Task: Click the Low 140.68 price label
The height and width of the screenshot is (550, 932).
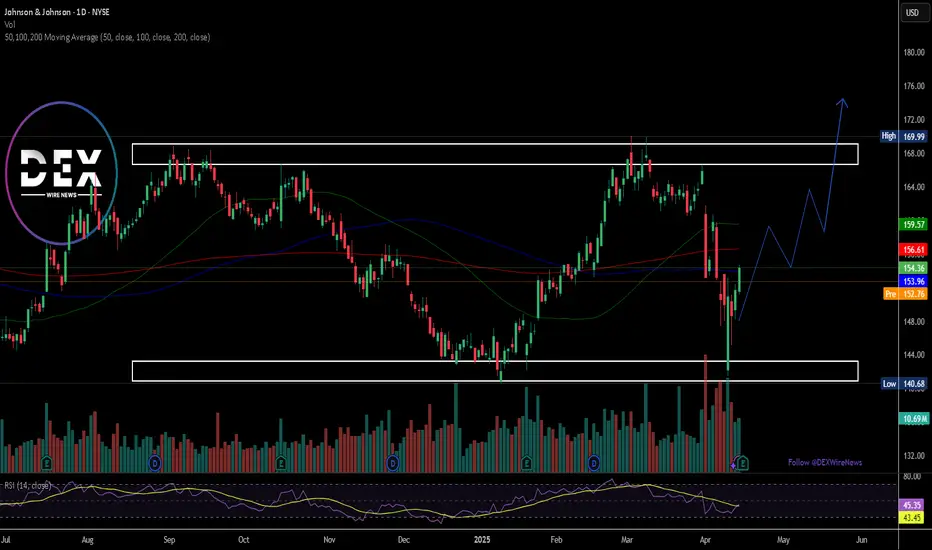Action: click(x=903, y=384)
